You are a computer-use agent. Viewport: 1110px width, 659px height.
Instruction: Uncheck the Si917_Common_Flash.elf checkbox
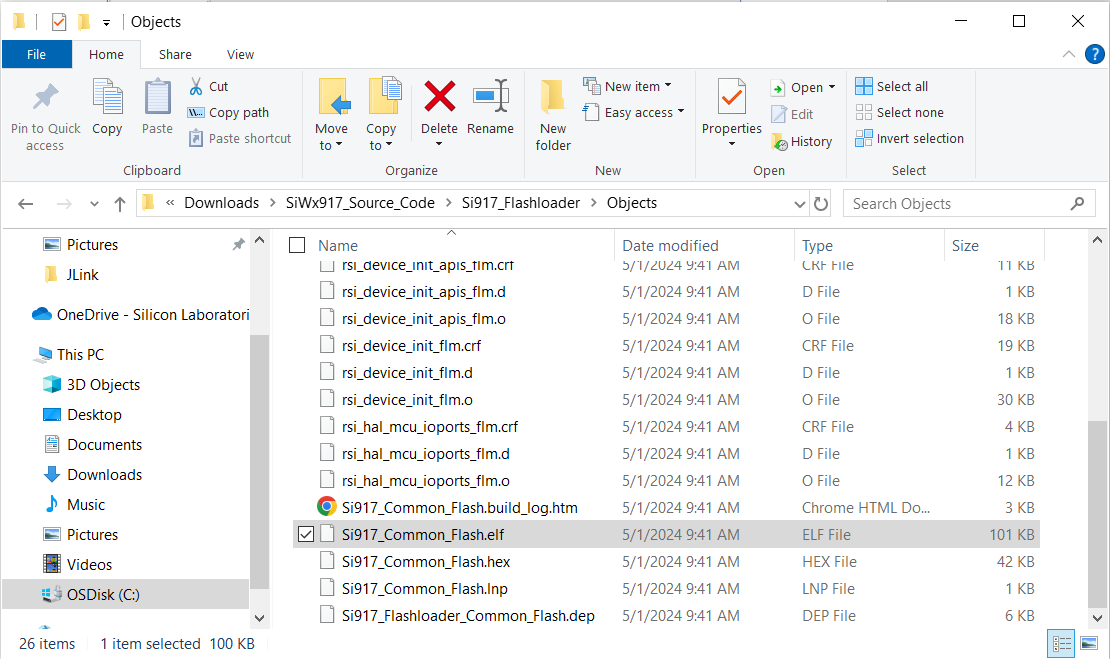click(306, 534)
